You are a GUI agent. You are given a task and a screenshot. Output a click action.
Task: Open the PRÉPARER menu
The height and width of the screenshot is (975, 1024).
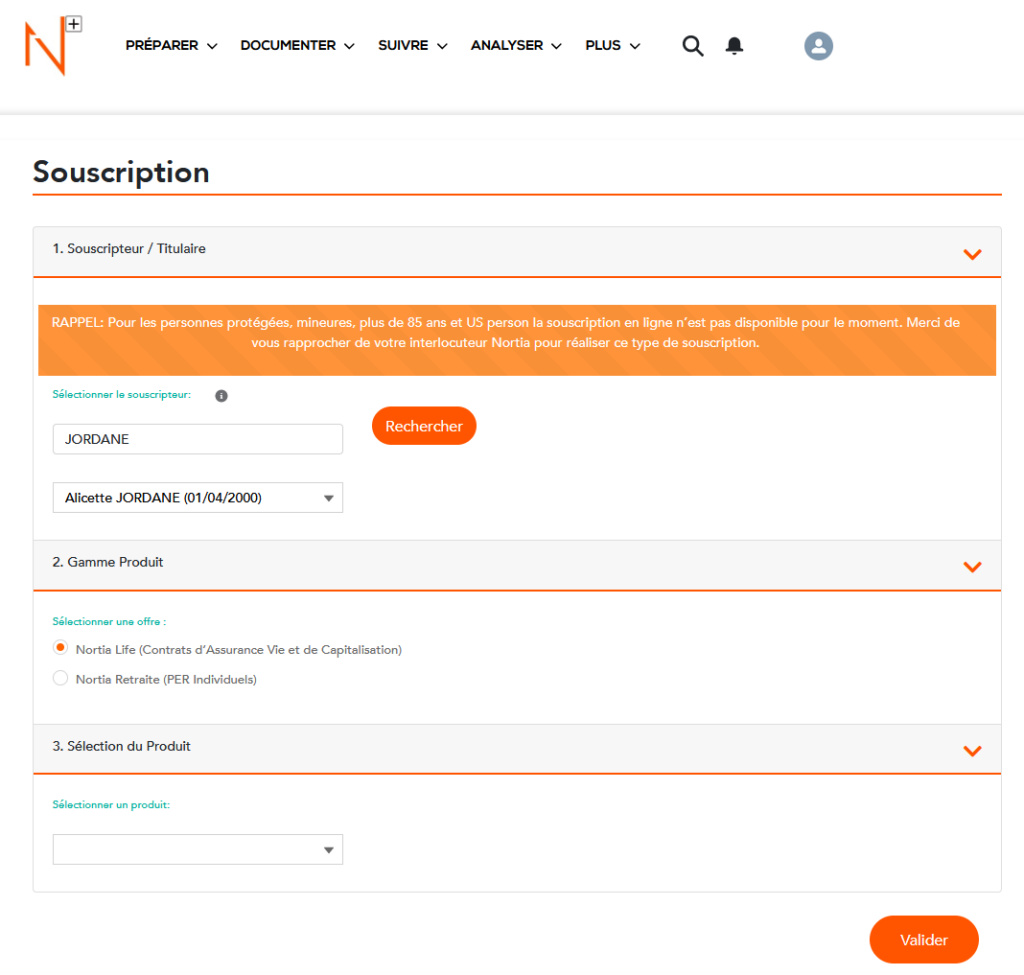point(171,46)
